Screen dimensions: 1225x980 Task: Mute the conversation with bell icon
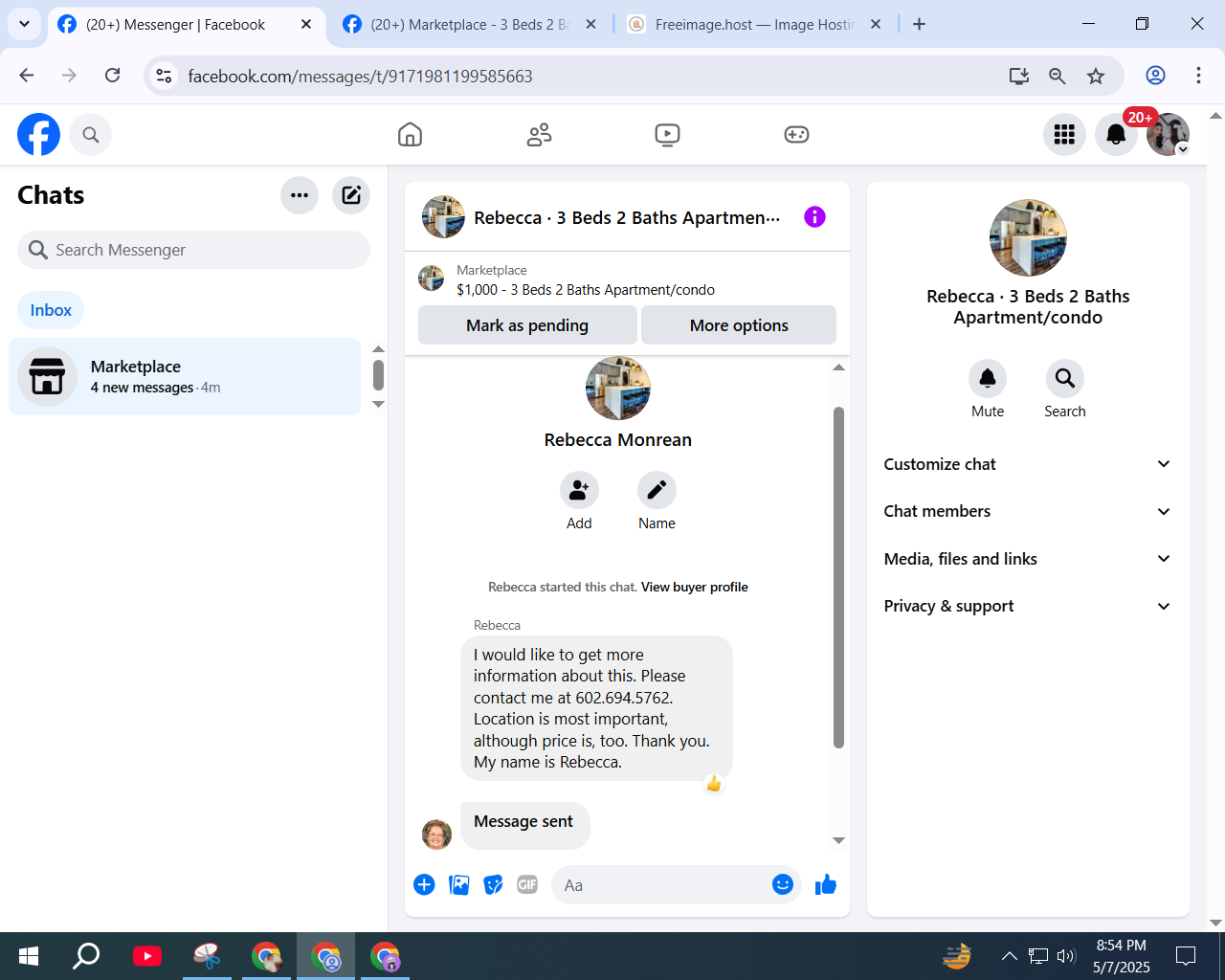tap(988, 379)
